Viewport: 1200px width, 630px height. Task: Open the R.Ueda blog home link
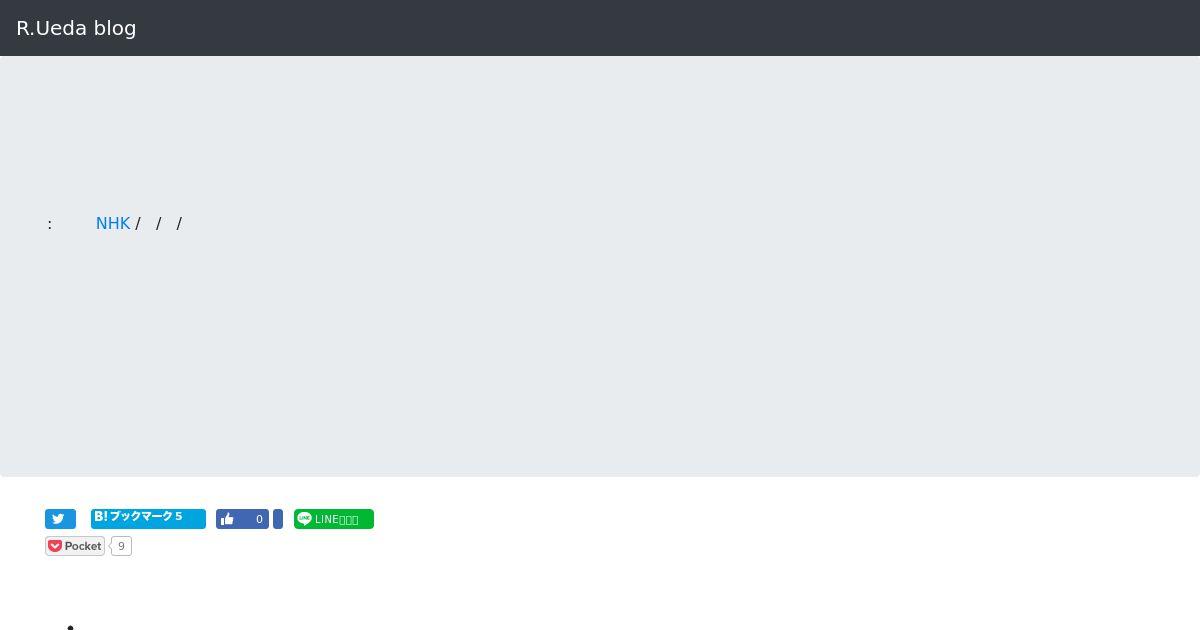[76, 28]
